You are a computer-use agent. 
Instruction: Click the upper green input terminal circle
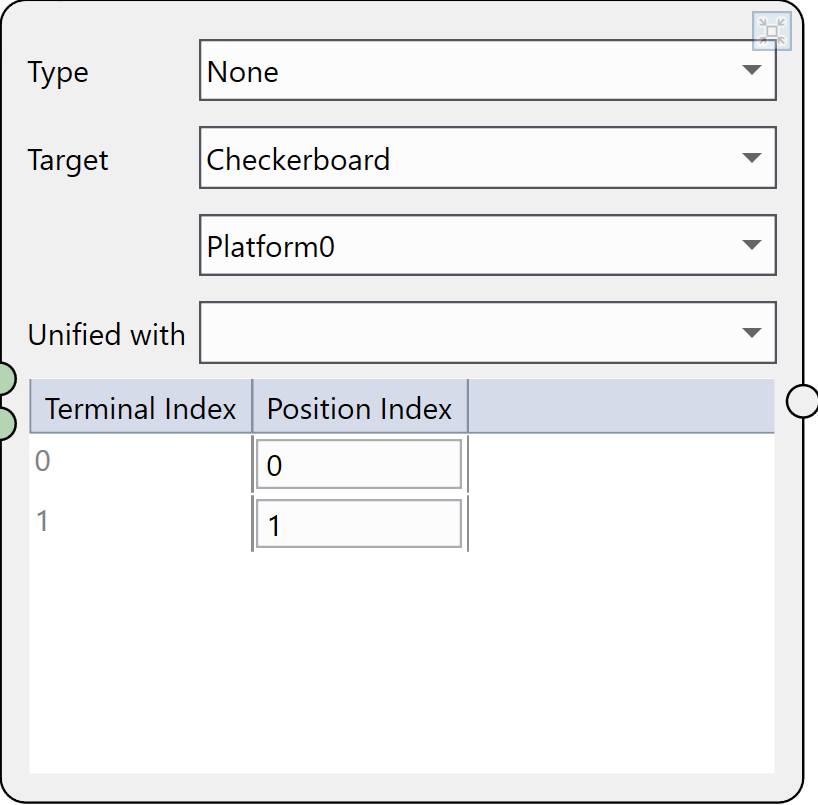click(x=5, y=379)
